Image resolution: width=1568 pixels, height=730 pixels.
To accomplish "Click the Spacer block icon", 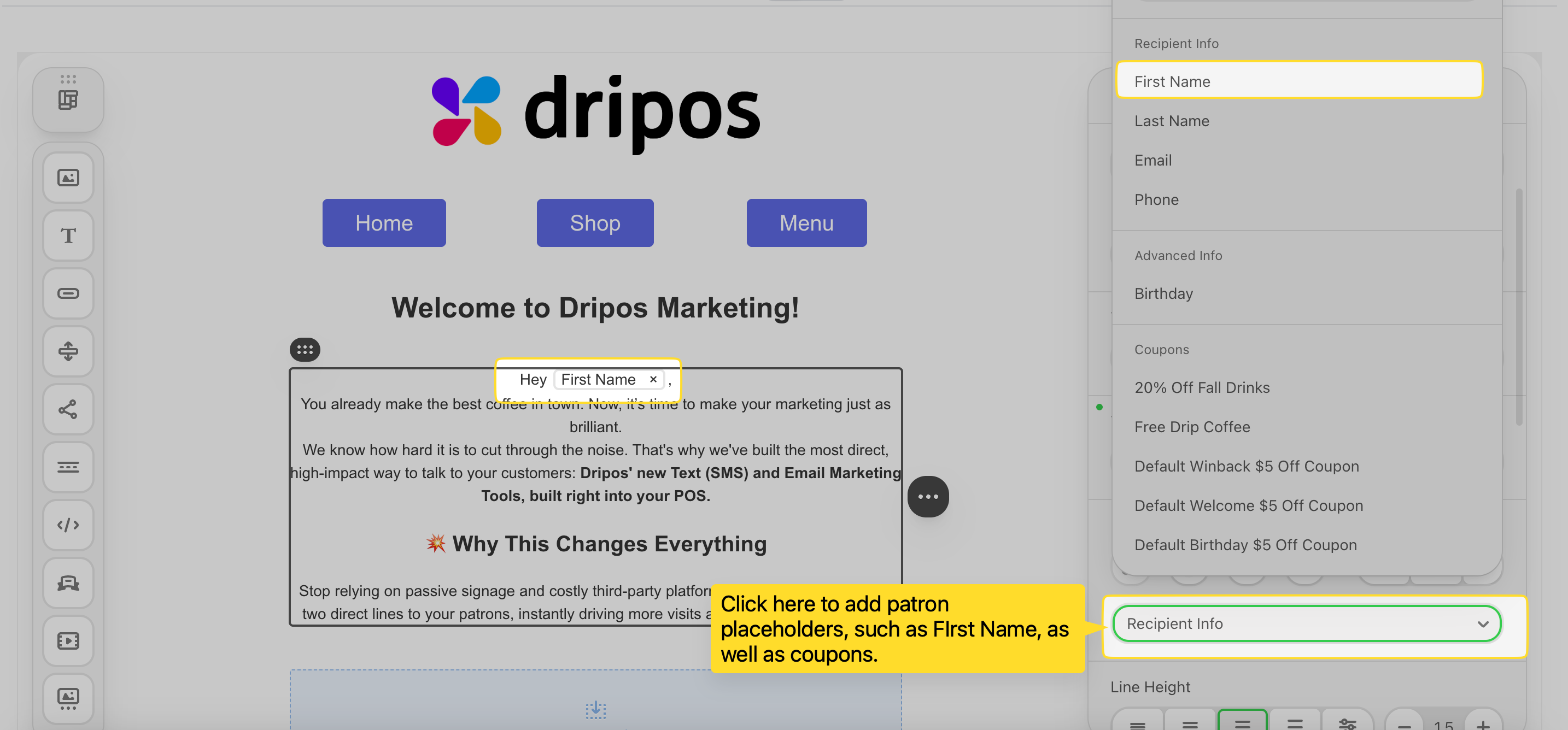I will [x=68, y=351].
